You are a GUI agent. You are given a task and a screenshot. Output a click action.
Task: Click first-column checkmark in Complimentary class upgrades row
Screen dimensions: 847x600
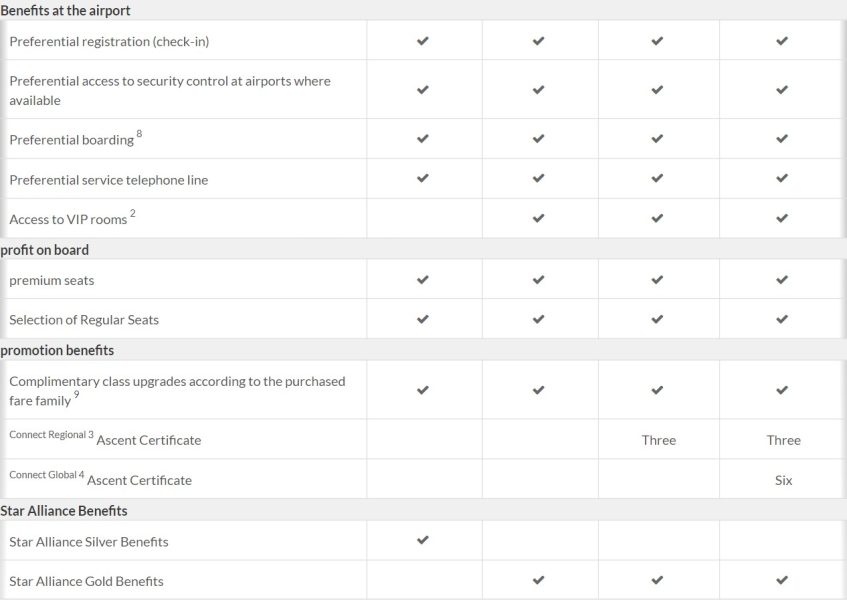423,390
